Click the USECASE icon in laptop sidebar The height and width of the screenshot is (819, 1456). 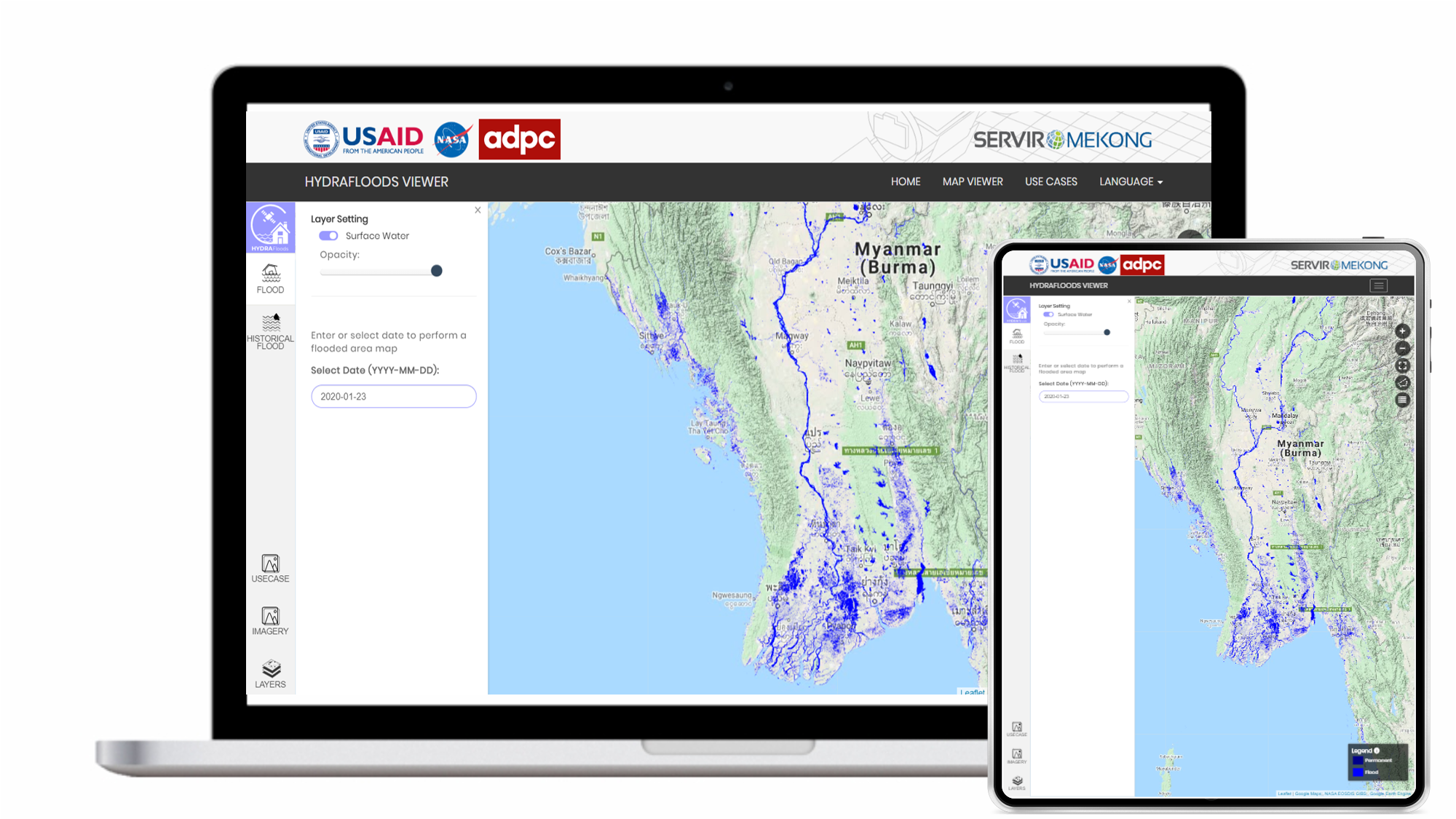point(270,568)
